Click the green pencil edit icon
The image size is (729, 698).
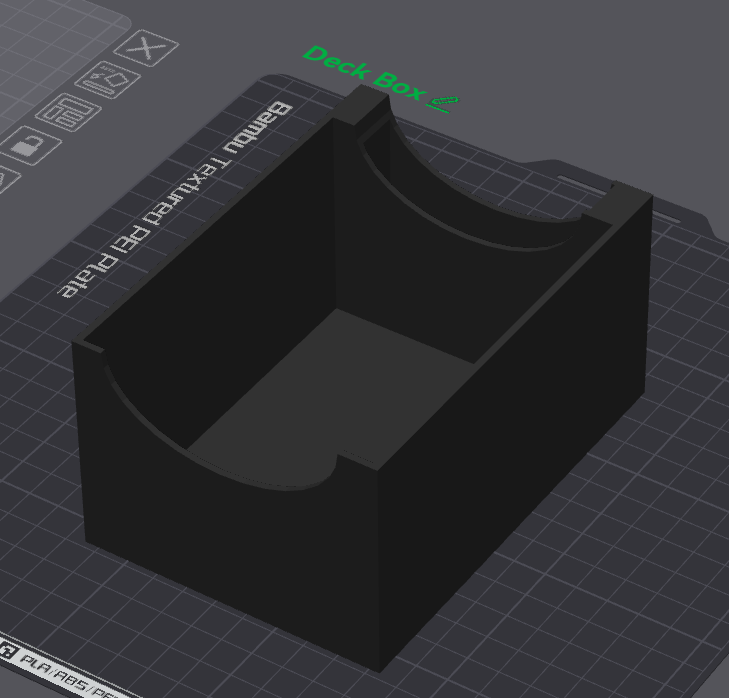tap(443, 102)
